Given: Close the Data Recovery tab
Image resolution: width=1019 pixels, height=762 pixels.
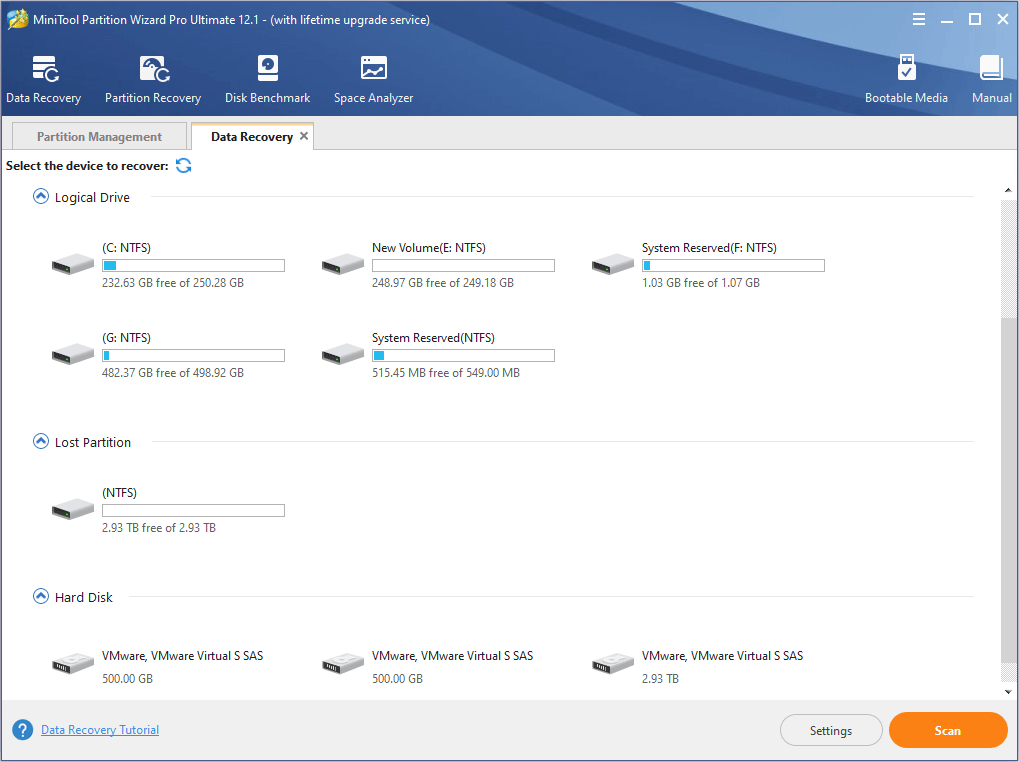Looking at the screenshot, I should [303, 135].
